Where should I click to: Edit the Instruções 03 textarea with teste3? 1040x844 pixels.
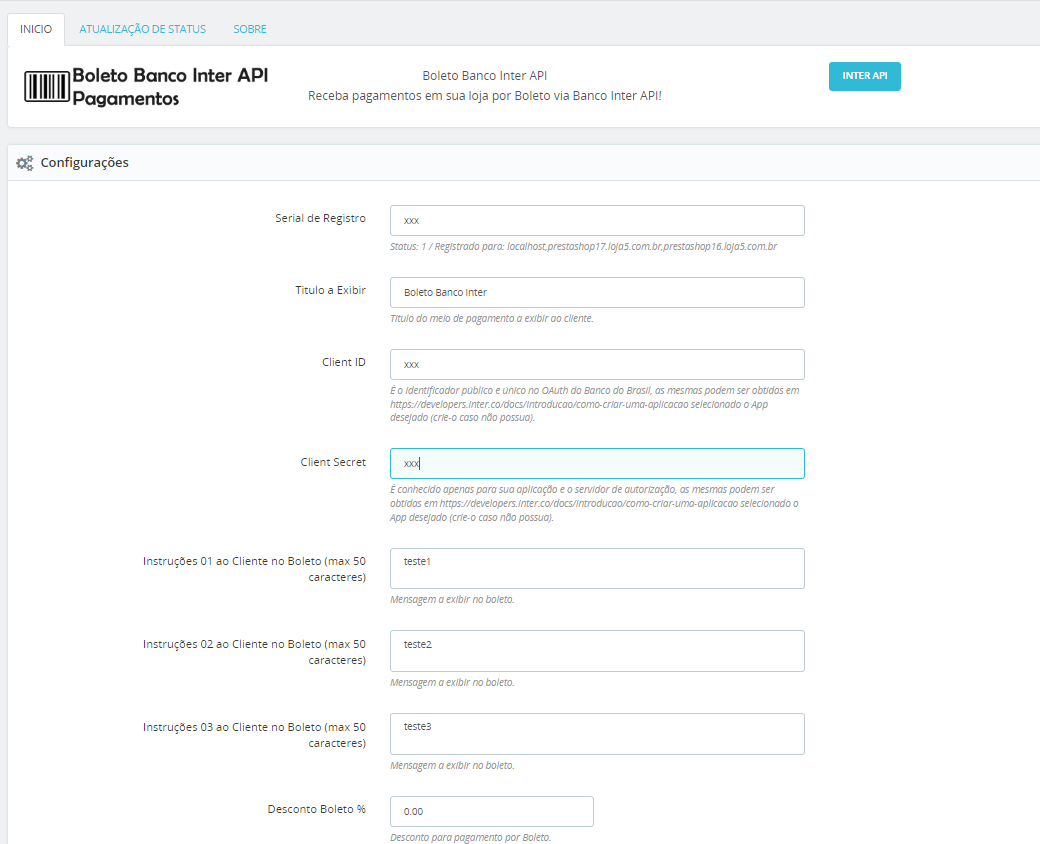tap(597, 734)
